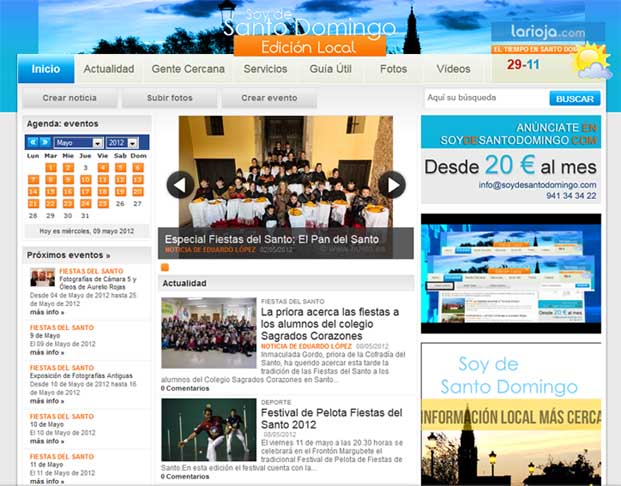
Task: Open the 2012 year dropdown
Action: pos(122,143)
